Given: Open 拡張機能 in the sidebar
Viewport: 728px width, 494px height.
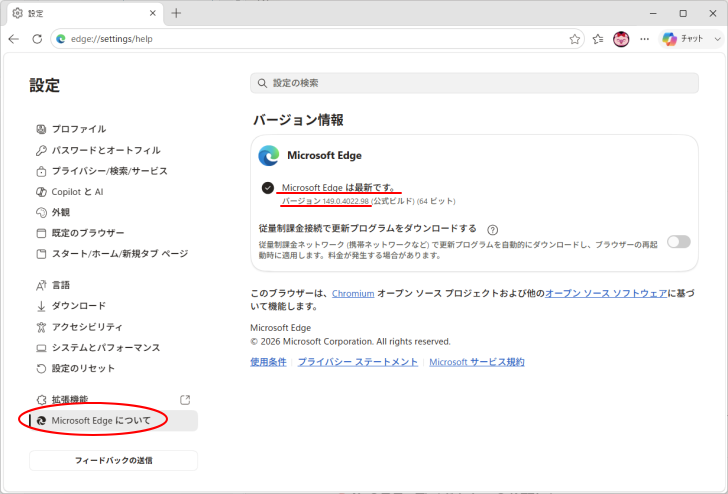Looking at the screenshot, I should tap(70, 399).
